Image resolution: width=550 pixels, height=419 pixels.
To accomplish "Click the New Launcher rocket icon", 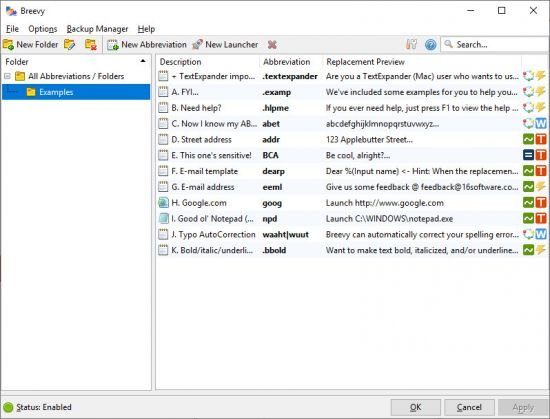I will click(x=197, y=45).
